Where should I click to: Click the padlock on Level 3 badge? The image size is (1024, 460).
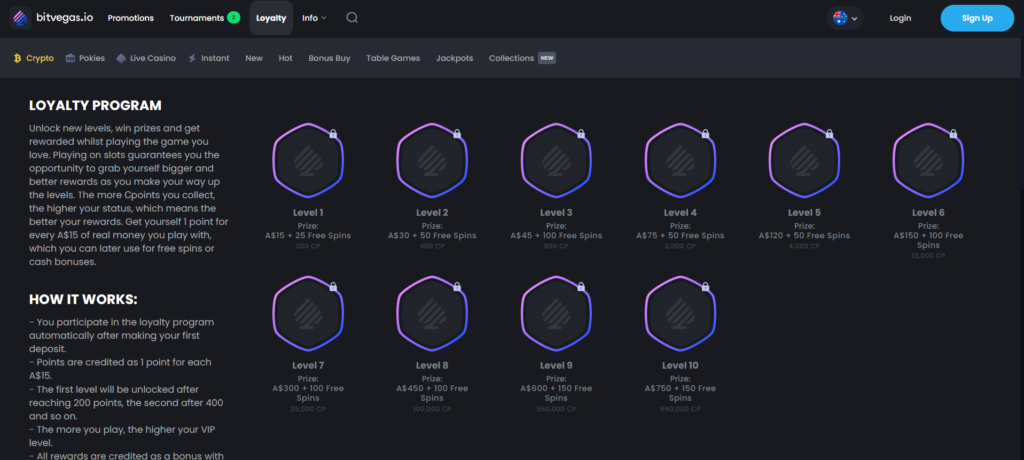coord(581,134)
